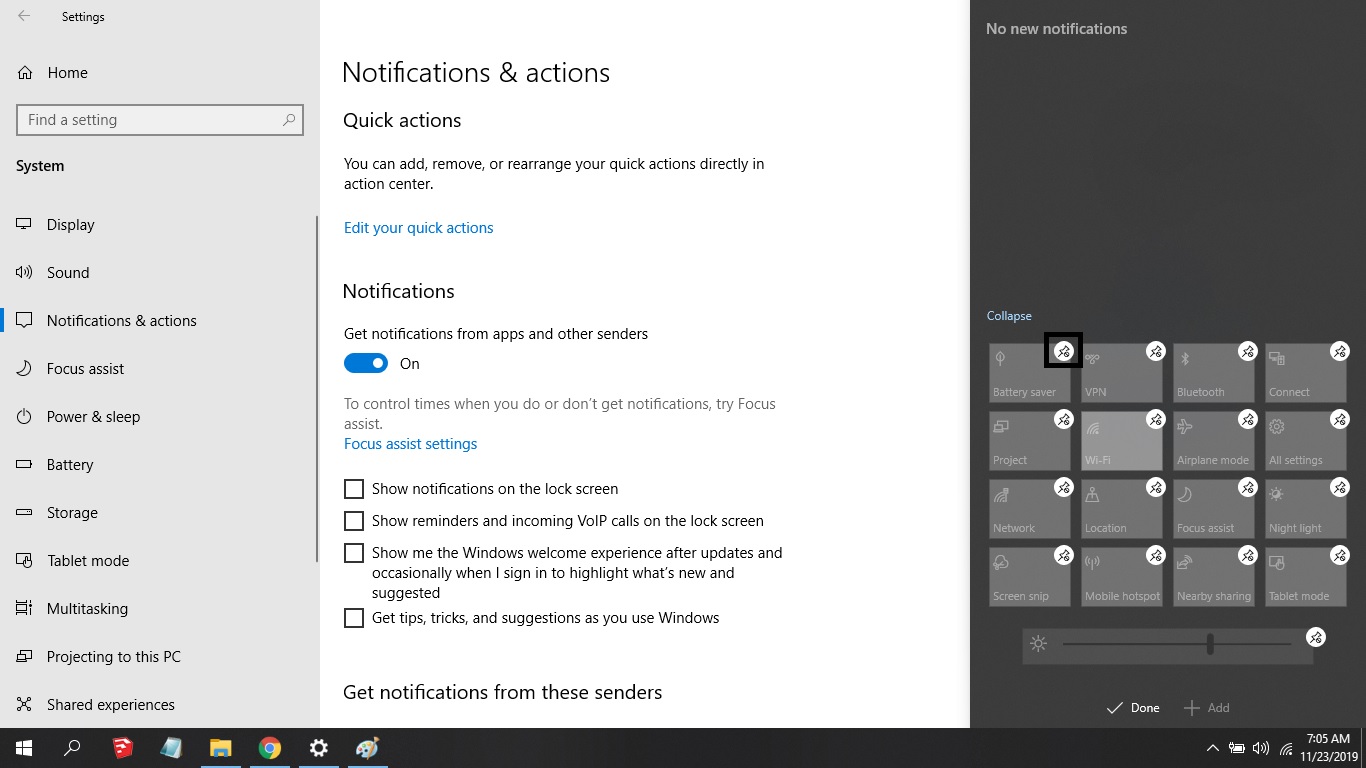Image resolution: width=1366 pixels, height=768 pixels.
Task: Click the unpin icon on the VPN tile
Action: [1156, 351]
